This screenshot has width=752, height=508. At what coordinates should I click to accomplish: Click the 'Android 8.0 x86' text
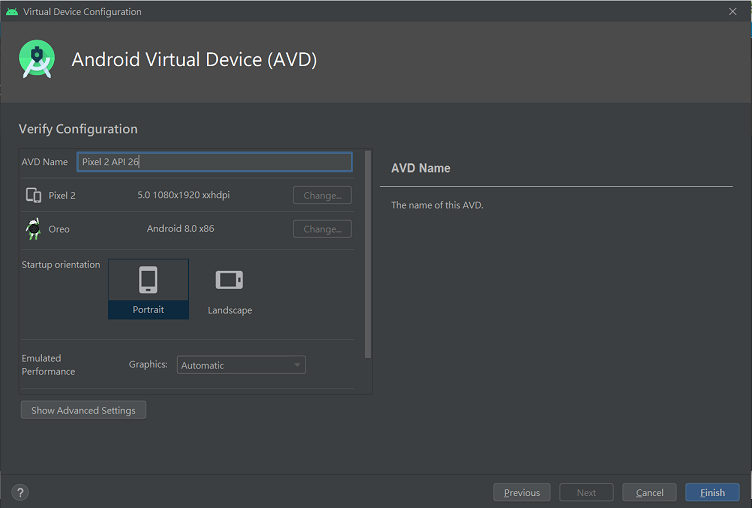180,228
